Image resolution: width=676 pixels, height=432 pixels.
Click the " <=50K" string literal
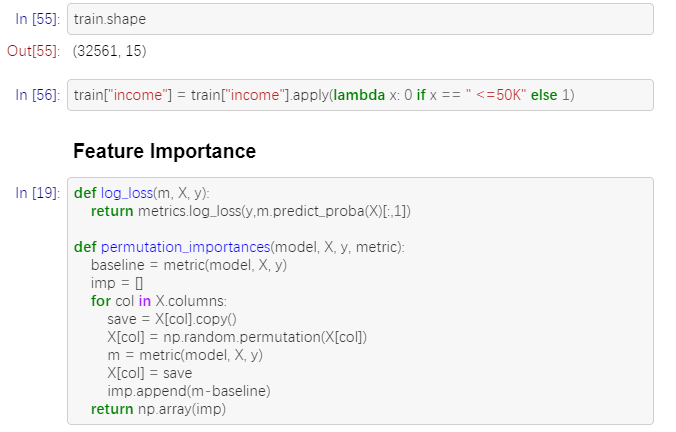[x=496, y=95]
